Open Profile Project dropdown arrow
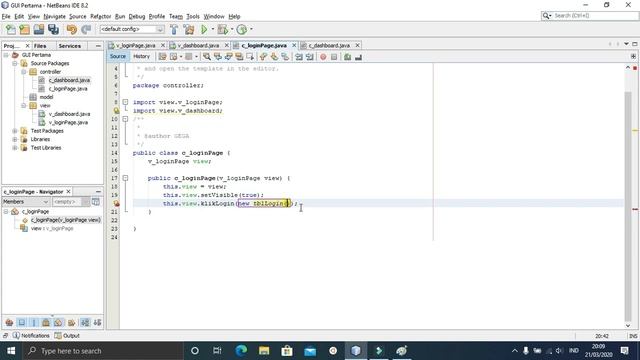This screenshot has width=640, height=360. 251,29
